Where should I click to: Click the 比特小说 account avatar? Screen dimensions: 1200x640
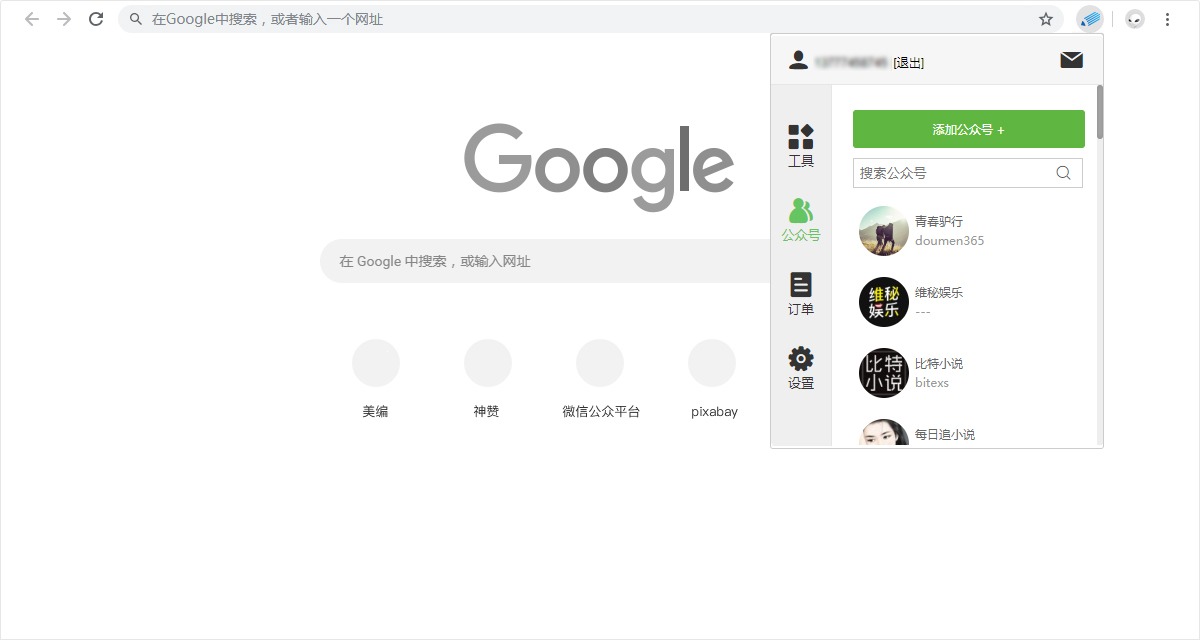(883, 372)
